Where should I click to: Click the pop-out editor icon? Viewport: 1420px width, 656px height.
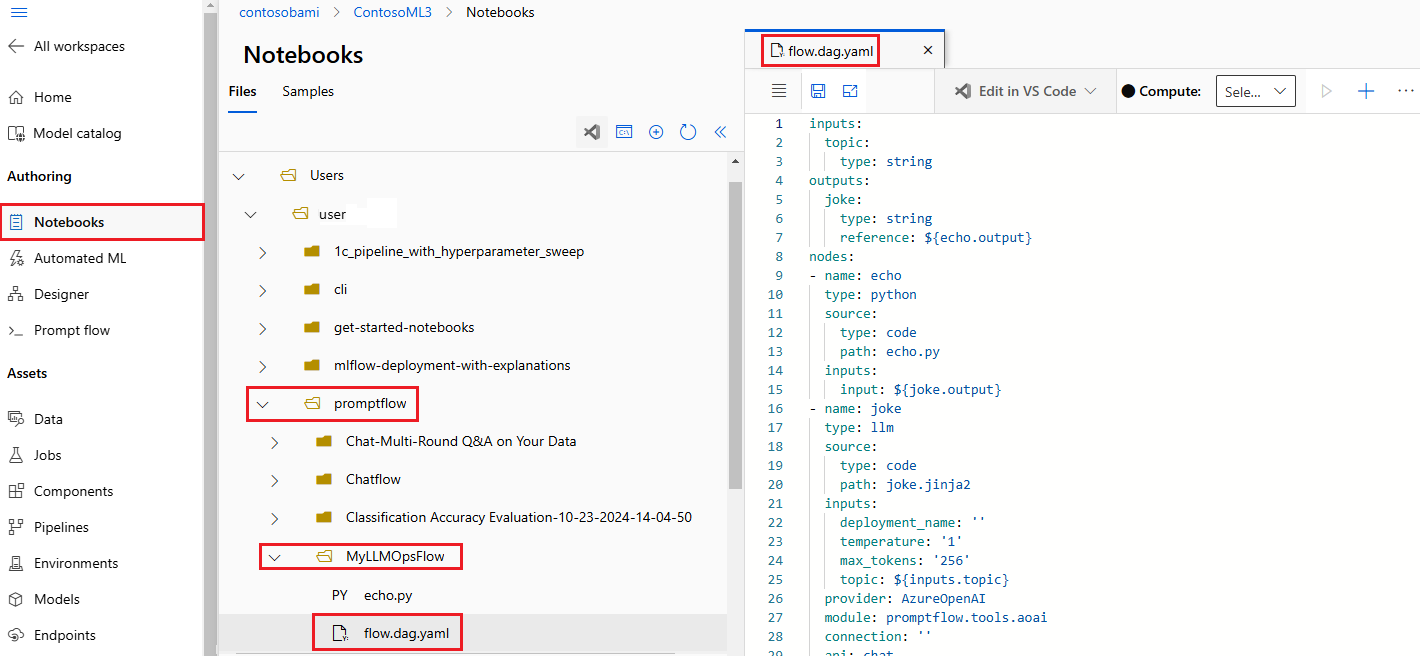[850, 91]
